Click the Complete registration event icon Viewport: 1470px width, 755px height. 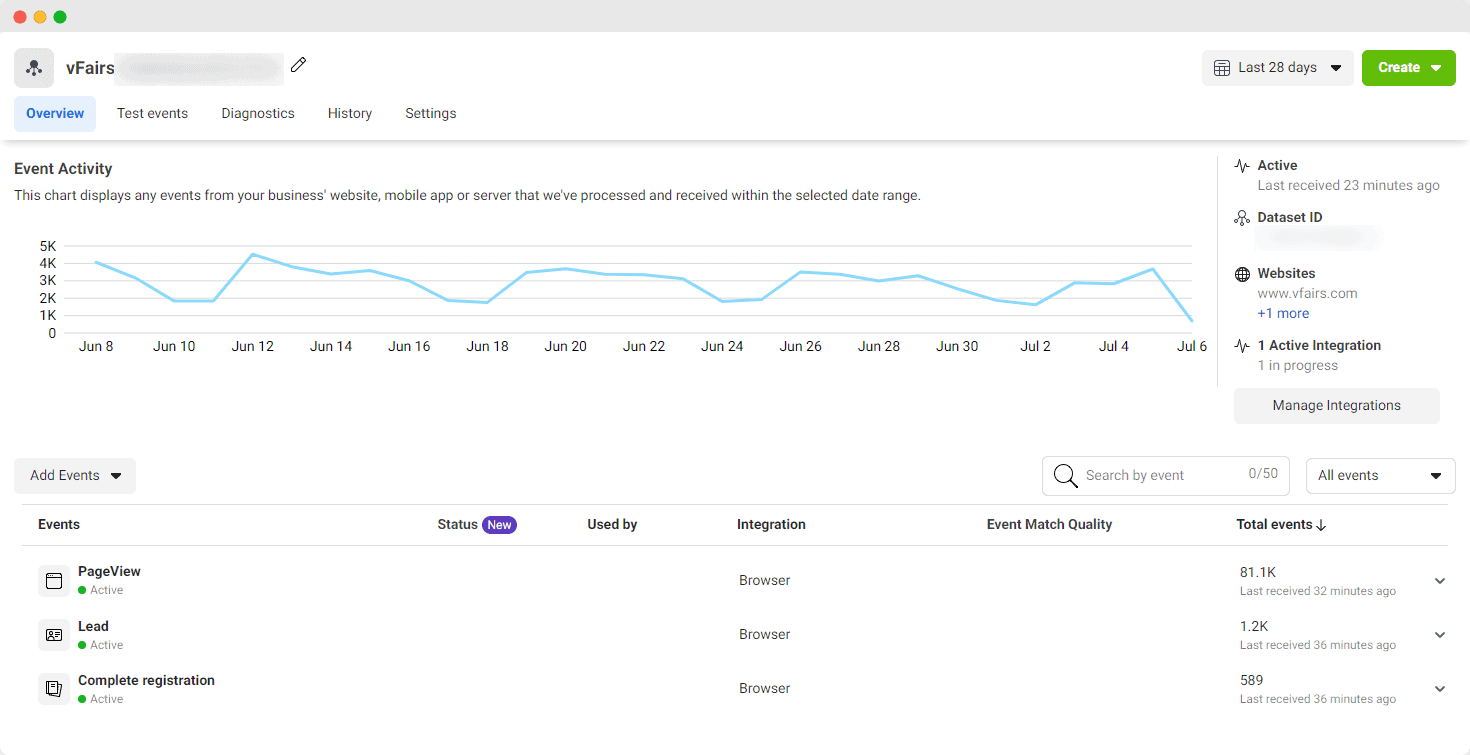click(54, 688)
